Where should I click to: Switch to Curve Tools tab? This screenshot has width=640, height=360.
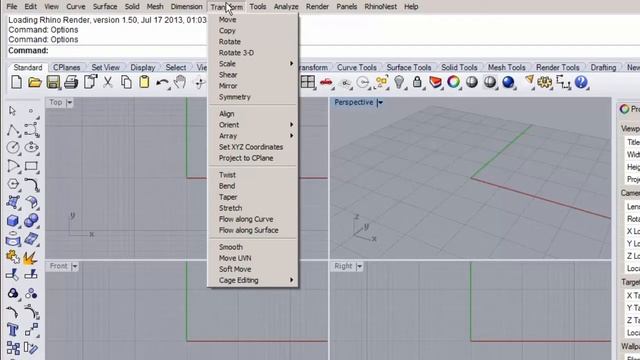click(x=357, y=67)
